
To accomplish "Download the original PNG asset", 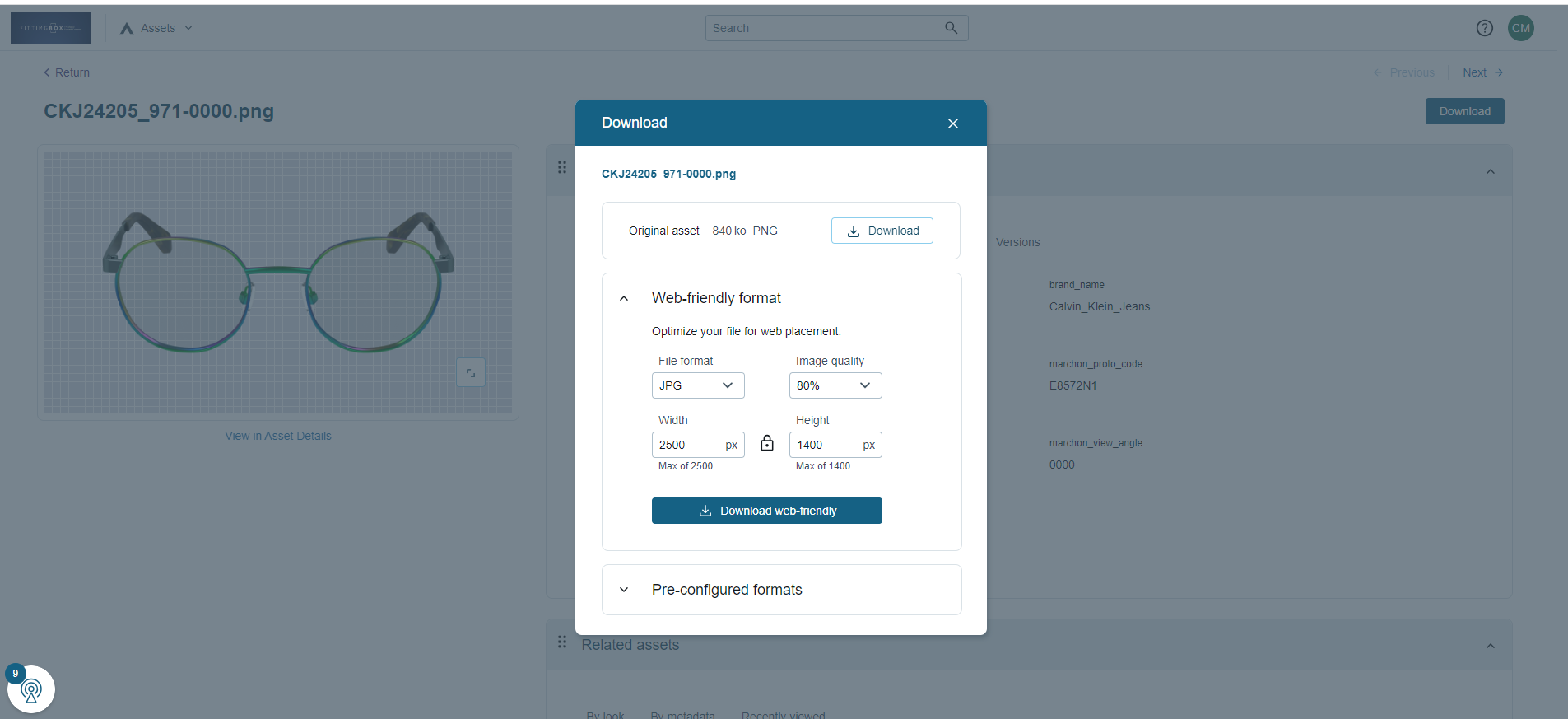I will point(882,231).
